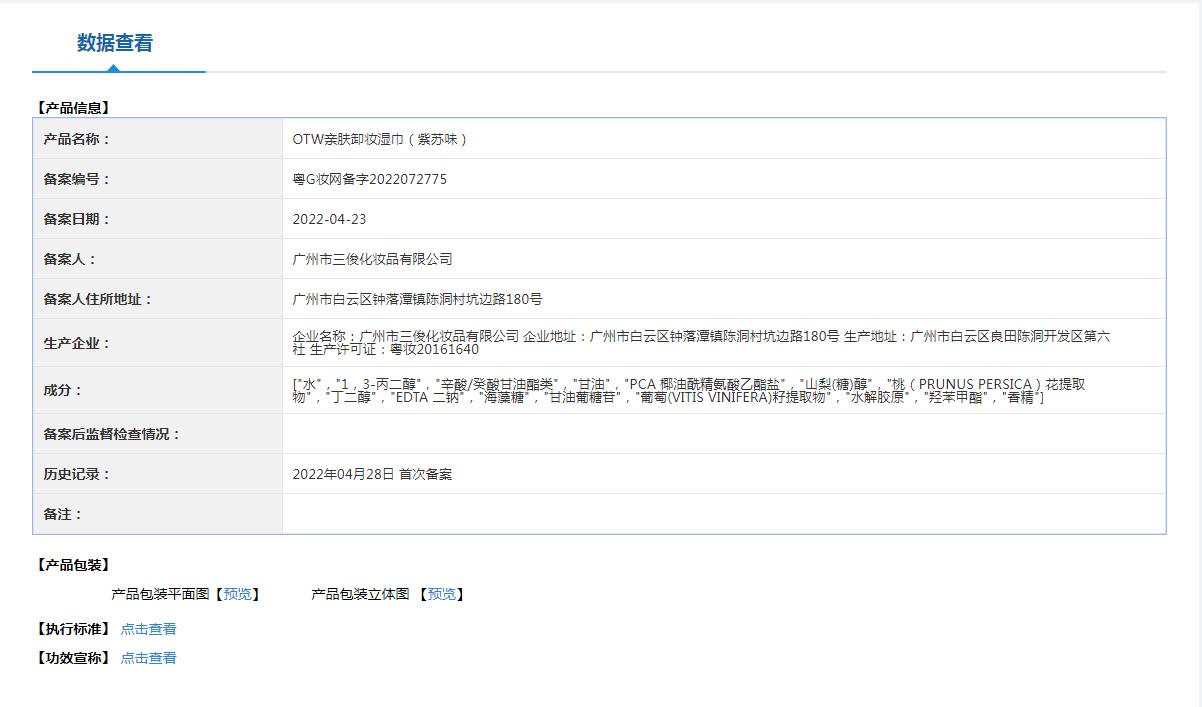
Task: Click the filing date 2022-04-23
Action: click(x=329, y=219)
